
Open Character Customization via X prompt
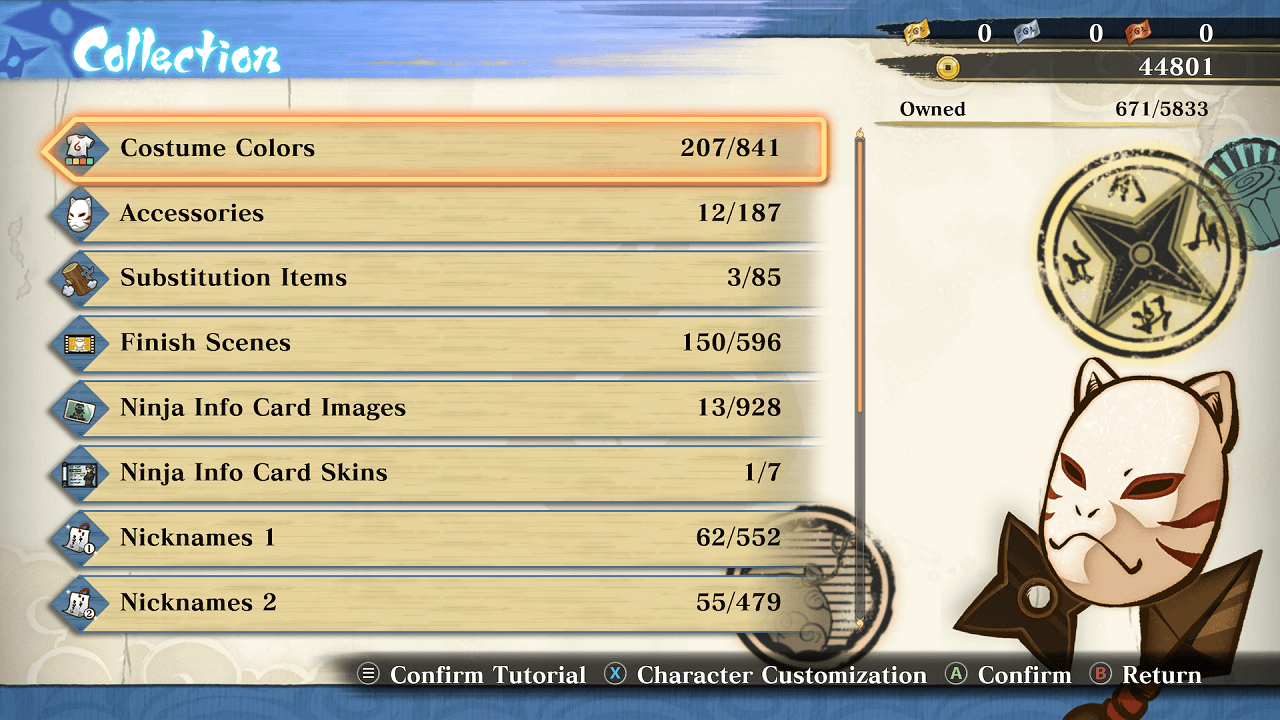[765, 675]
